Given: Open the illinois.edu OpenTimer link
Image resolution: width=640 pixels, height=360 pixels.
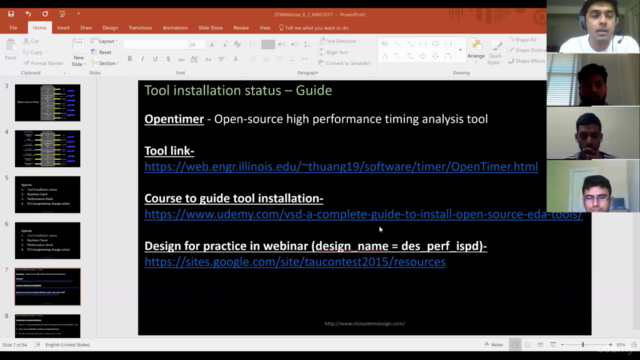Looking at the screenshot, I should pos(341,167).
